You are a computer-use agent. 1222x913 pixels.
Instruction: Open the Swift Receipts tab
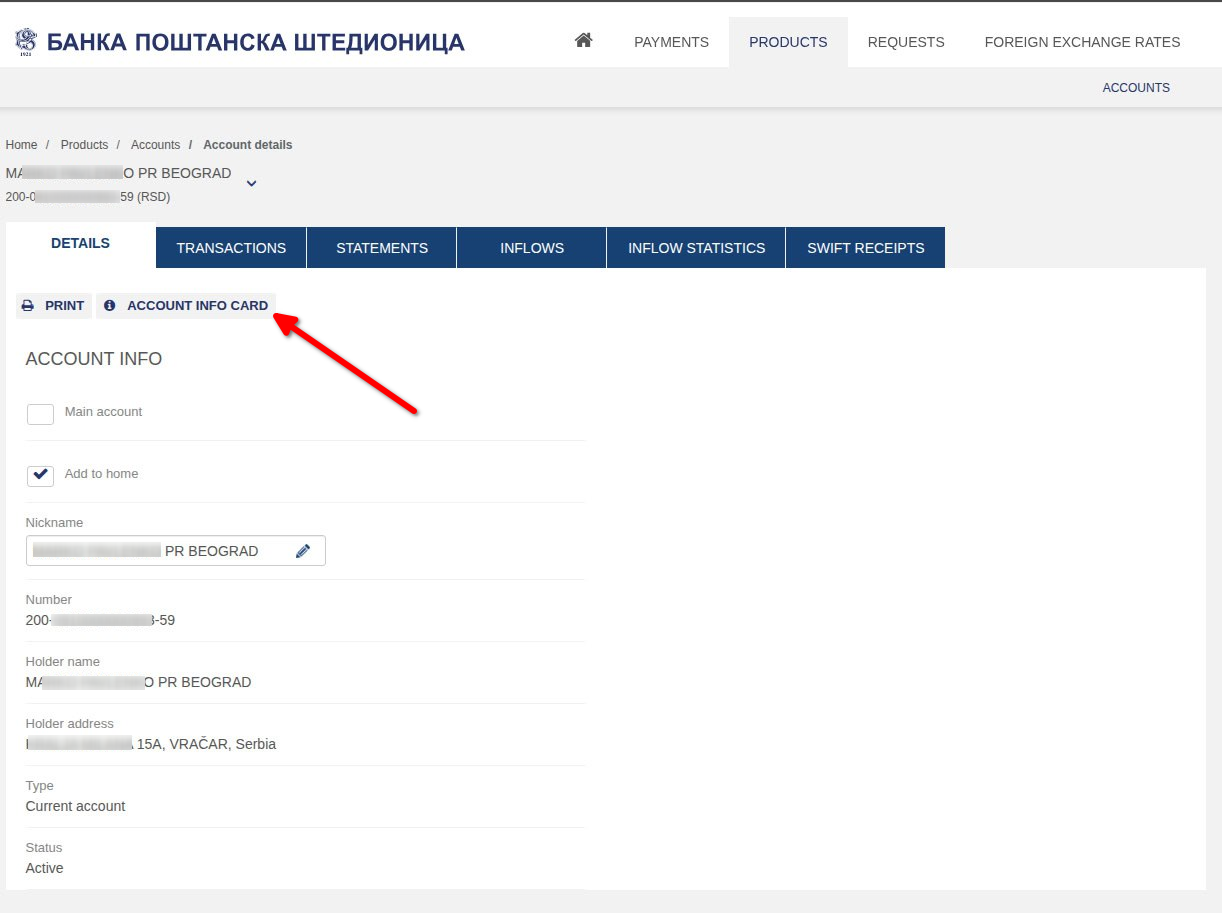click(865, 248)
